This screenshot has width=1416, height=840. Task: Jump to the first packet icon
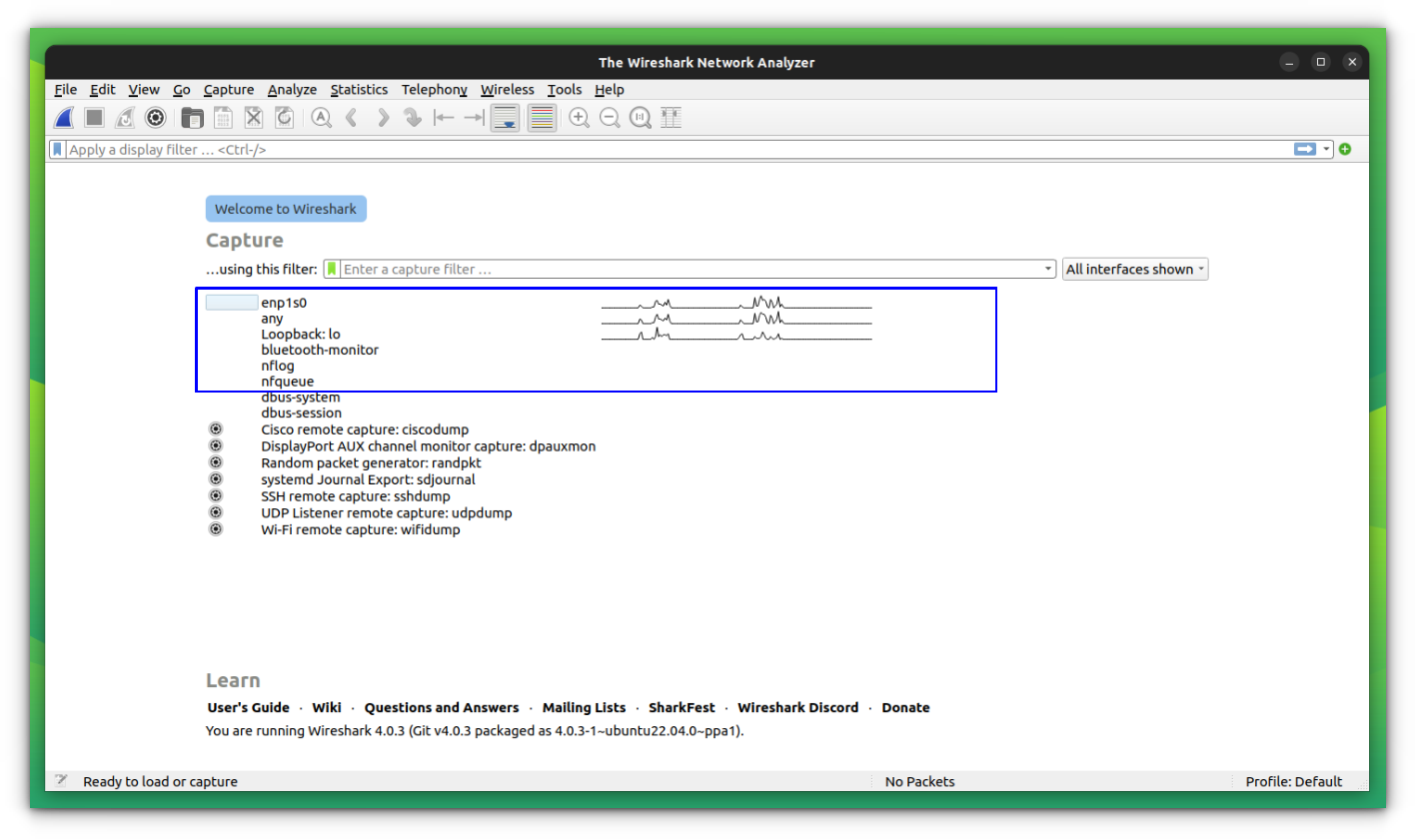[x=444, y=118]
